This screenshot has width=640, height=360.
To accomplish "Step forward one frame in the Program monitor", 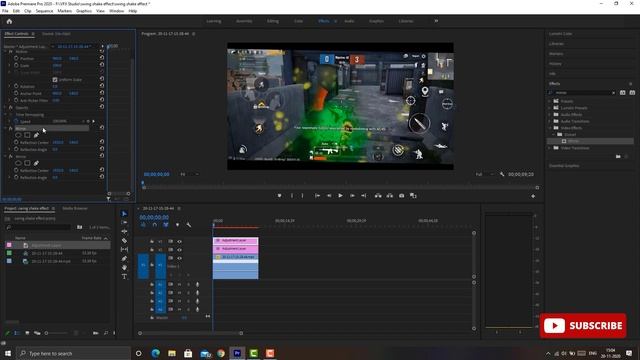I will pos(352,196).
